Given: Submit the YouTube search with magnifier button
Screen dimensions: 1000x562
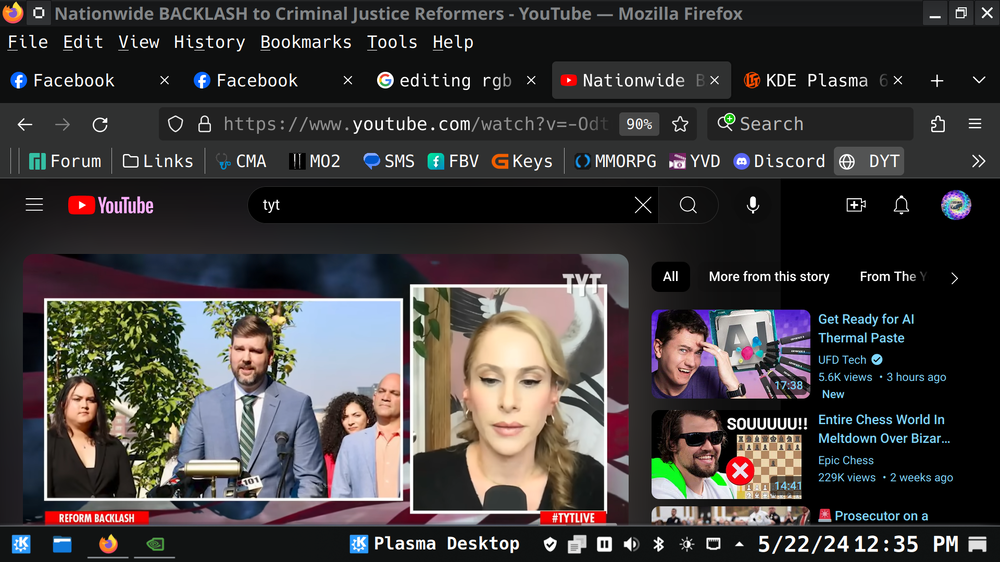Looking at the screenshot, I should click(688, 205).
